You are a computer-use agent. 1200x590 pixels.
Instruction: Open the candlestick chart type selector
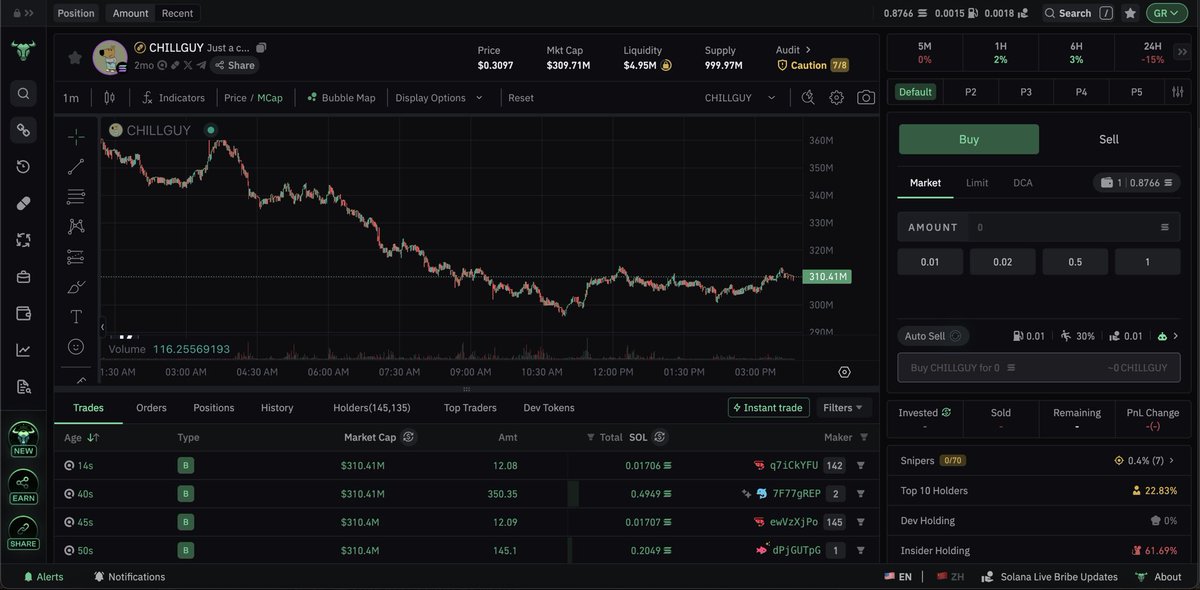click(109, 98)
